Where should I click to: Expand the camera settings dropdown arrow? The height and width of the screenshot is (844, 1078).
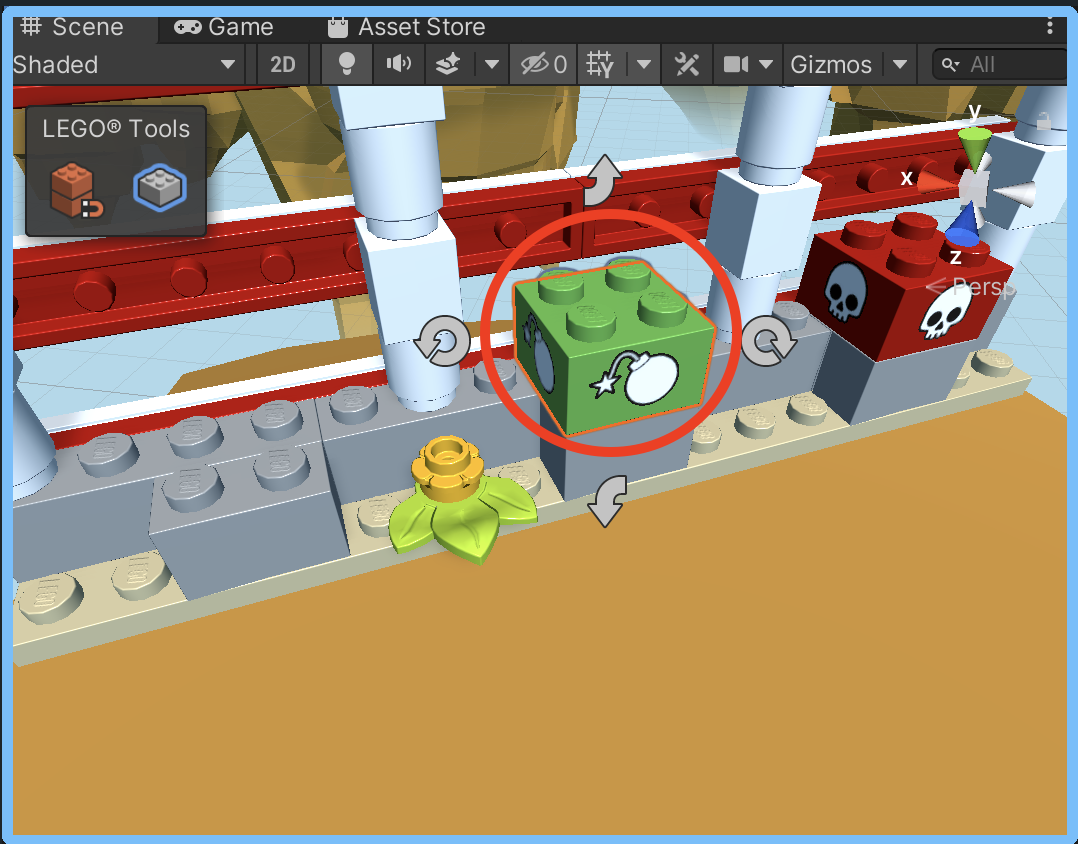[767, 65]
